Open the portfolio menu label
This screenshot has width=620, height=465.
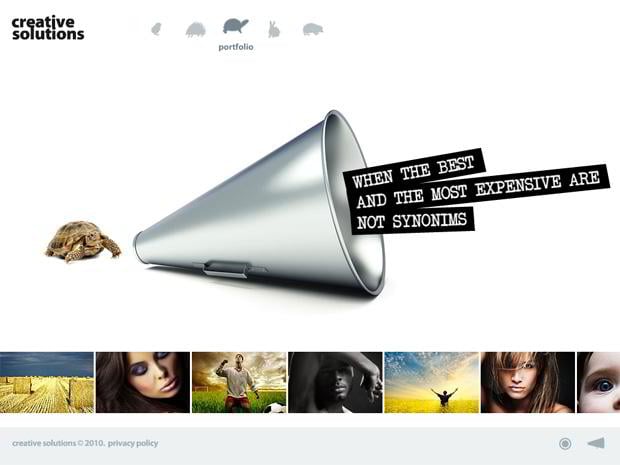[x=236, y=47]
